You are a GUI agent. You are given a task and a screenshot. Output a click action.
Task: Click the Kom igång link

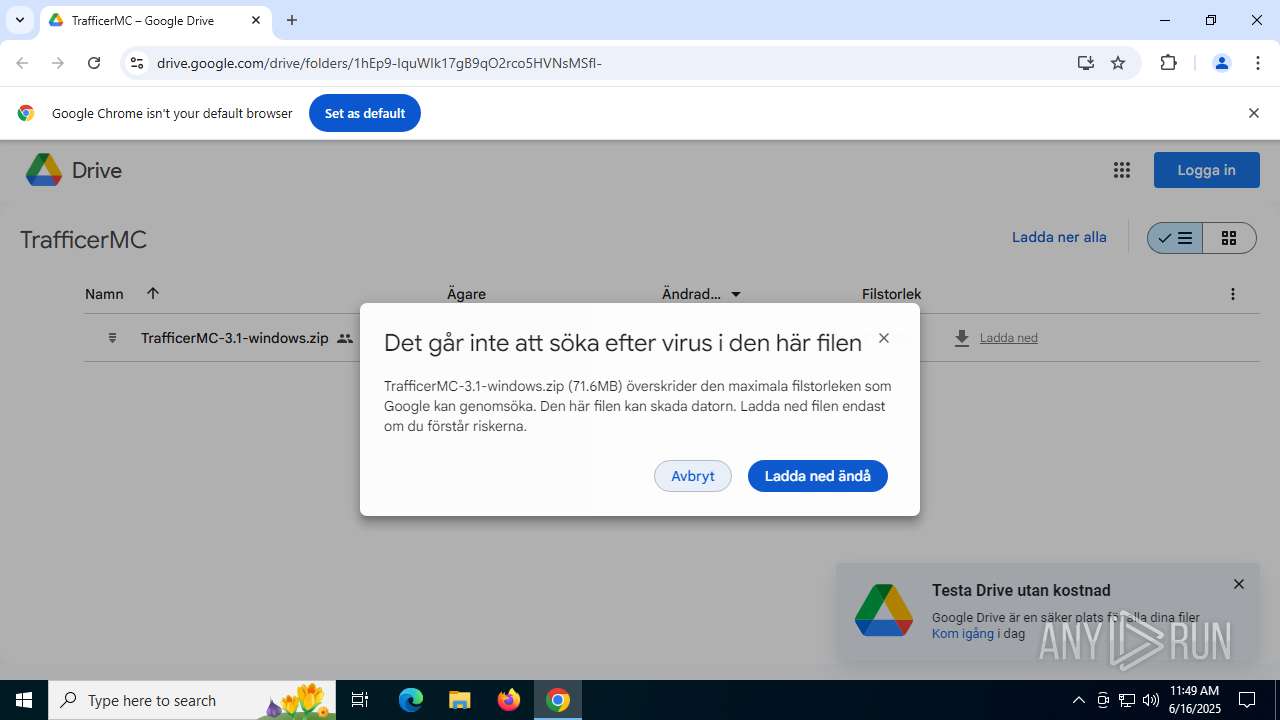[963, 633]
